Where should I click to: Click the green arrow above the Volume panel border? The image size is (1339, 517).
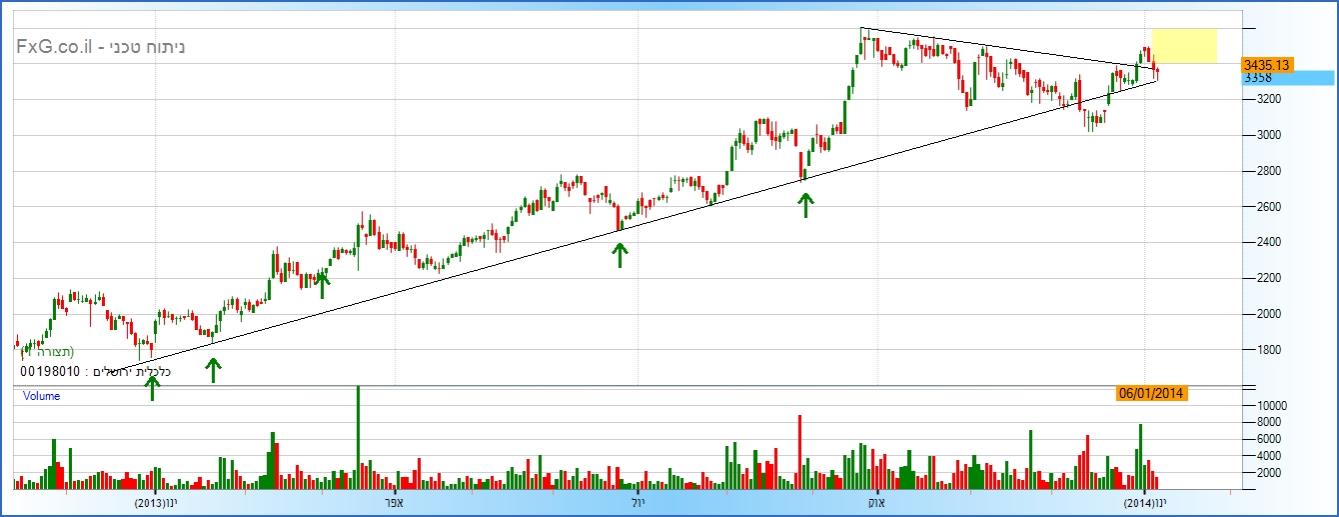point(152,388)
